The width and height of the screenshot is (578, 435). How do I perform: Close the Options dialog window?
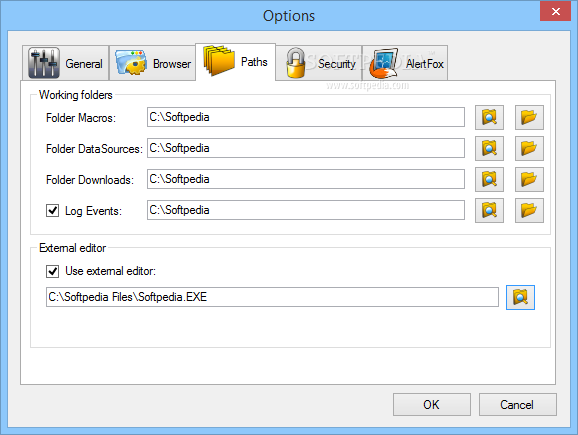coord(555,11)
